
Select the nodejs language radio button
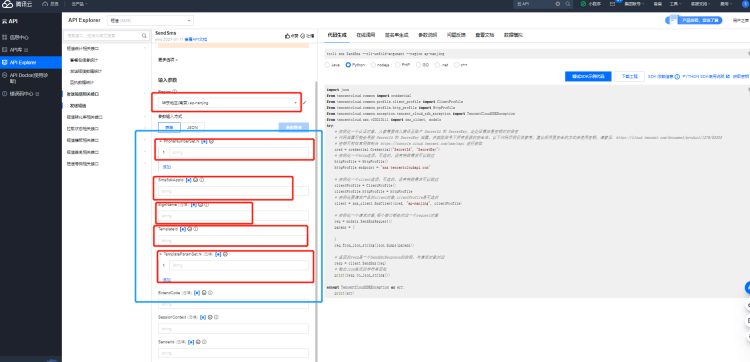coord(373,65)
